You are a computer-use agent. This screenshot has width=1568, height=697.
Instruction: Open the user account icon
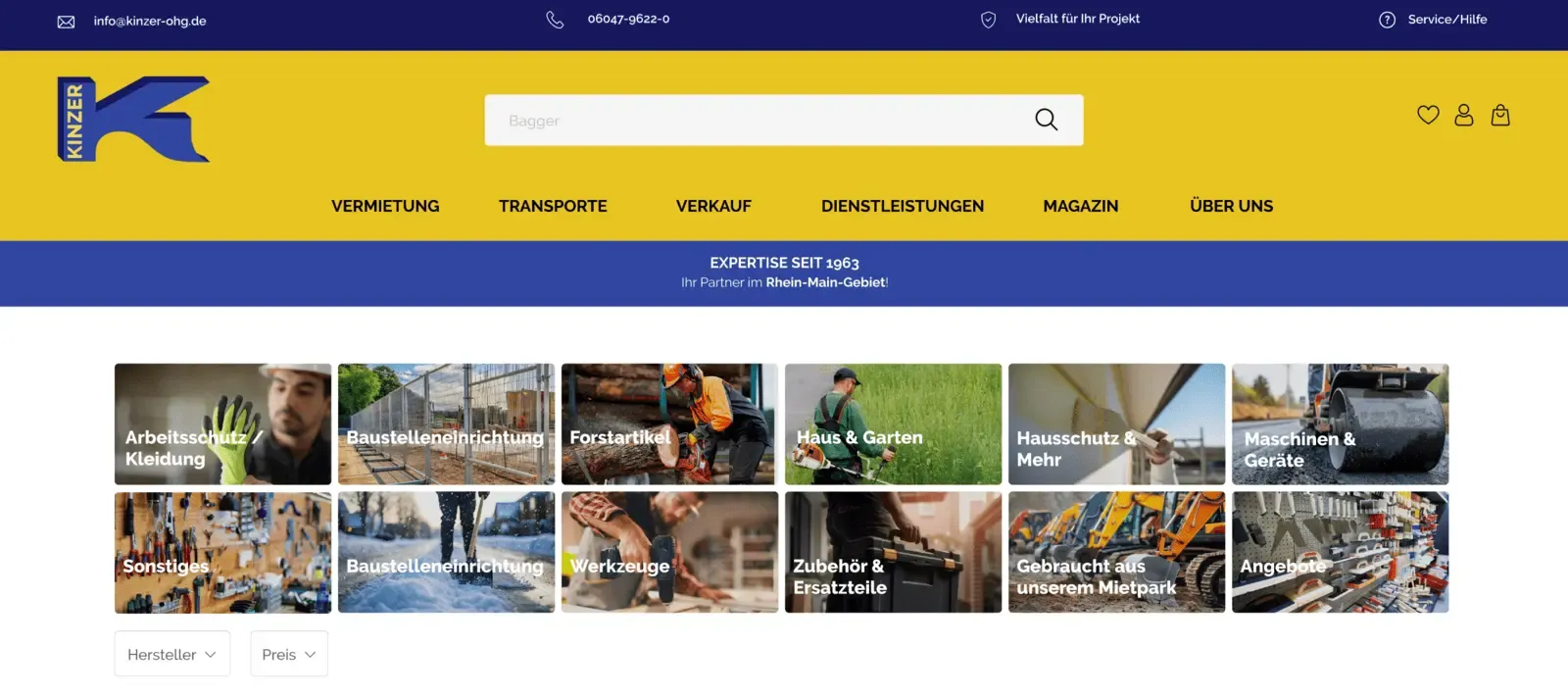coord(1464,115)
